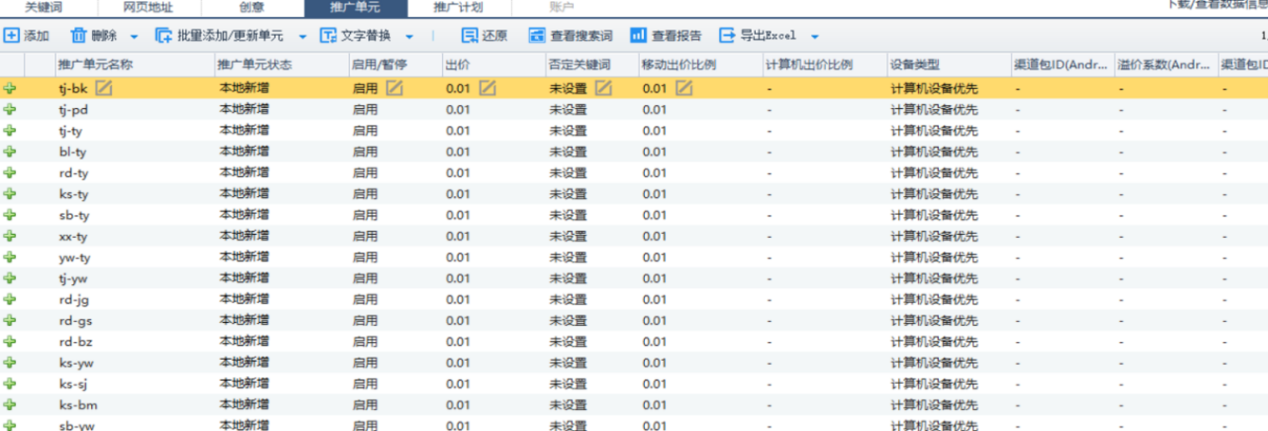The image size is (1268, 431).
Task: Click the green plus icon of yw-ty row
Action: point(10,257)
